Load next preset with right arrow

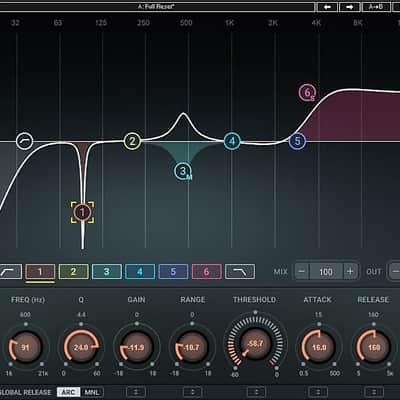coord(350,7)
